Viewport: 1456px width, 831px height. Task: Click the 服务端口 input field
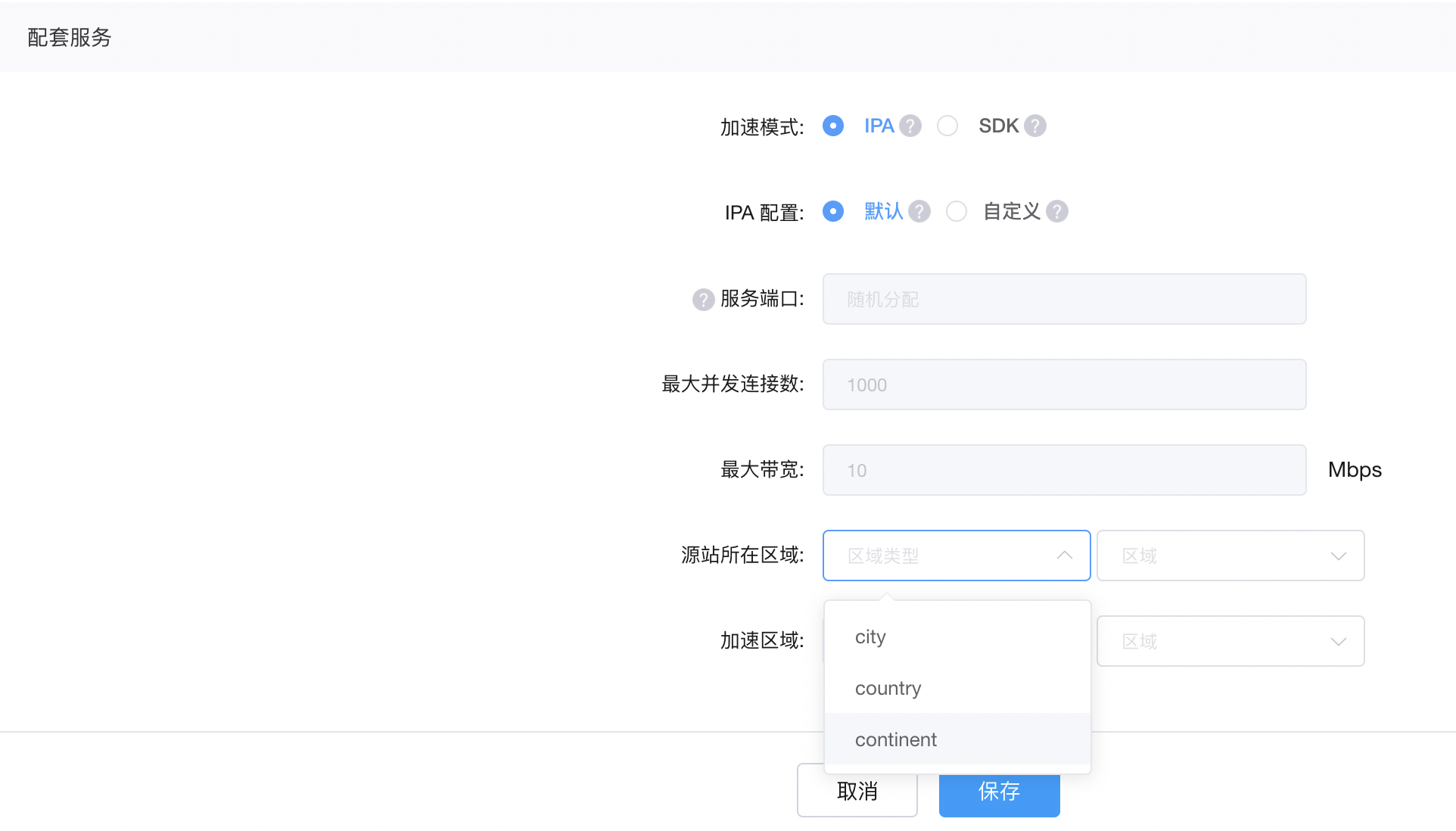click(x=1064, y=299)
